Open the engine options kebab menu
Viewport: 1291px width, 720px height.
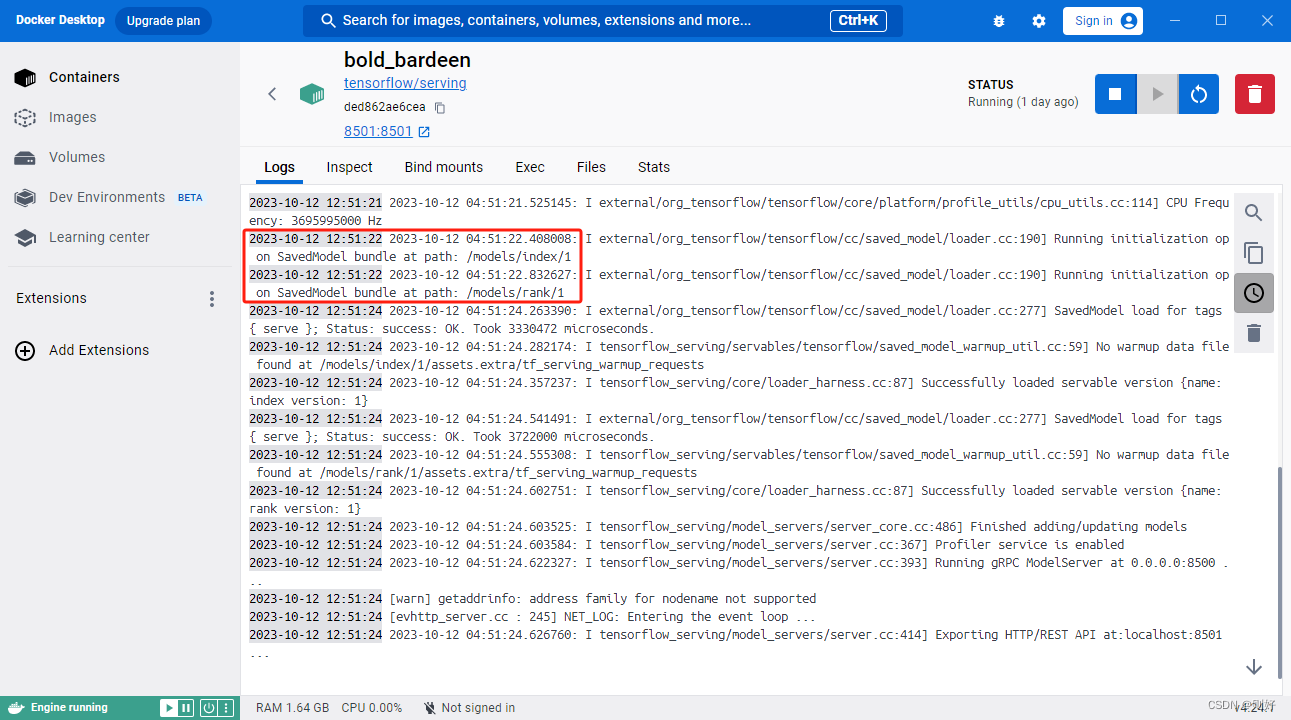(x=226, y=708)
